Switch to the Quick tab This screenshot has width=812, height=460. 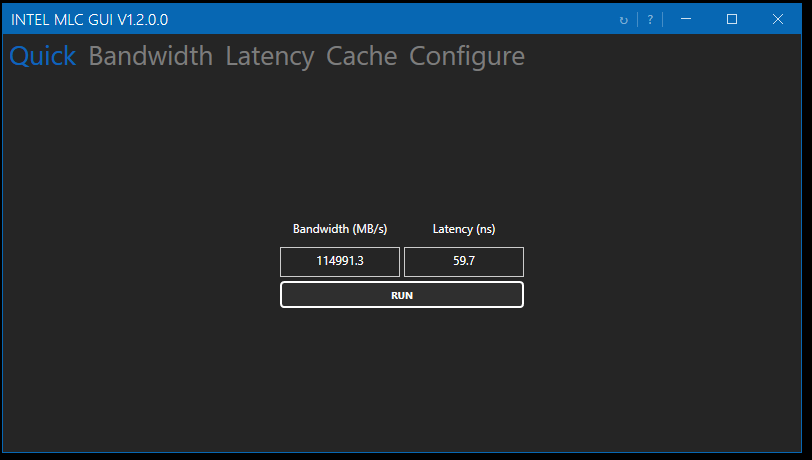pos(42,56)
